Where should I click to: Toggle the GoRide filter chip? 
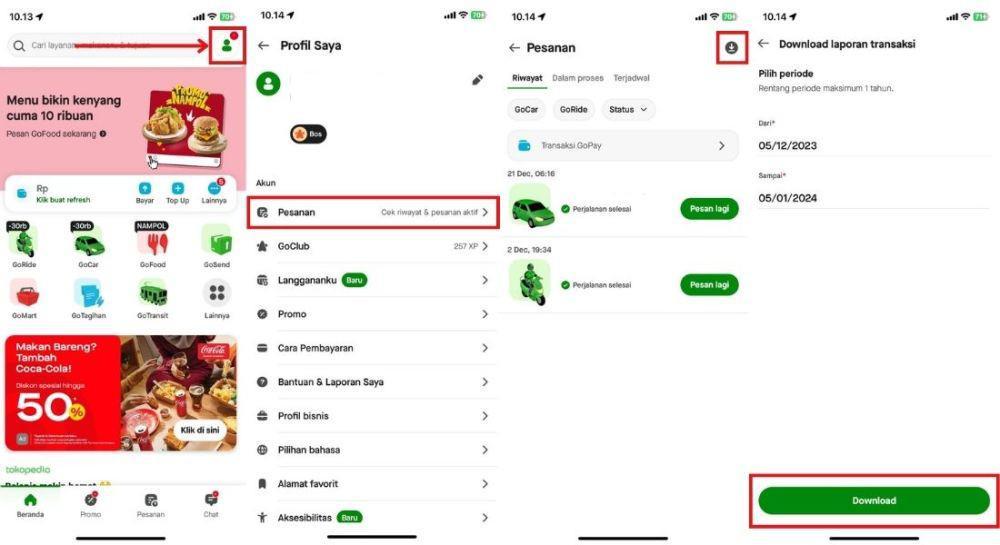[573, 110]
